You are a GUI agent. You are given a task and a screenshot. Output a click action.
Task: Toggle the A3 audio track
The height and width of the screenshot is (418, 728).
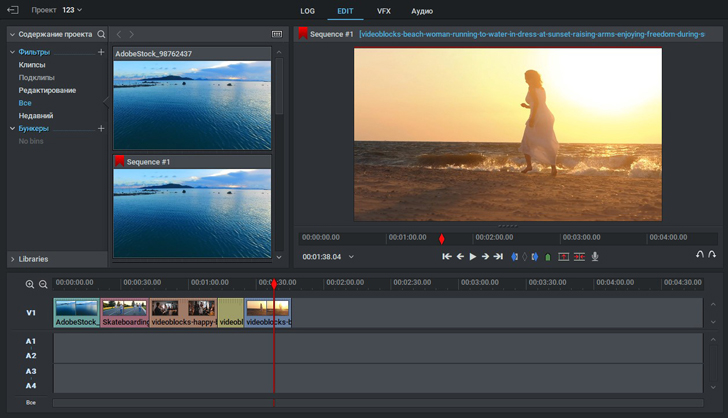coord(30,371)
